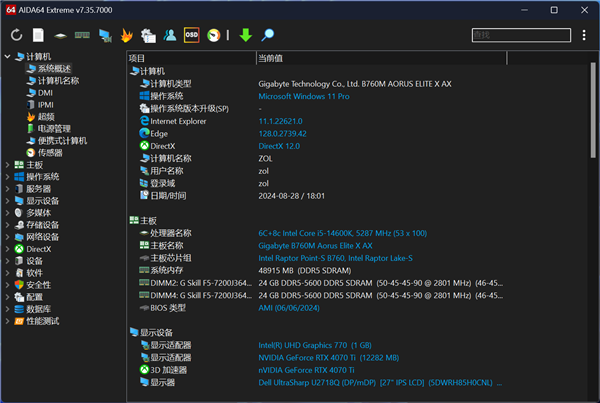Launch the System Stability Test flame icon

pos(127,35)
